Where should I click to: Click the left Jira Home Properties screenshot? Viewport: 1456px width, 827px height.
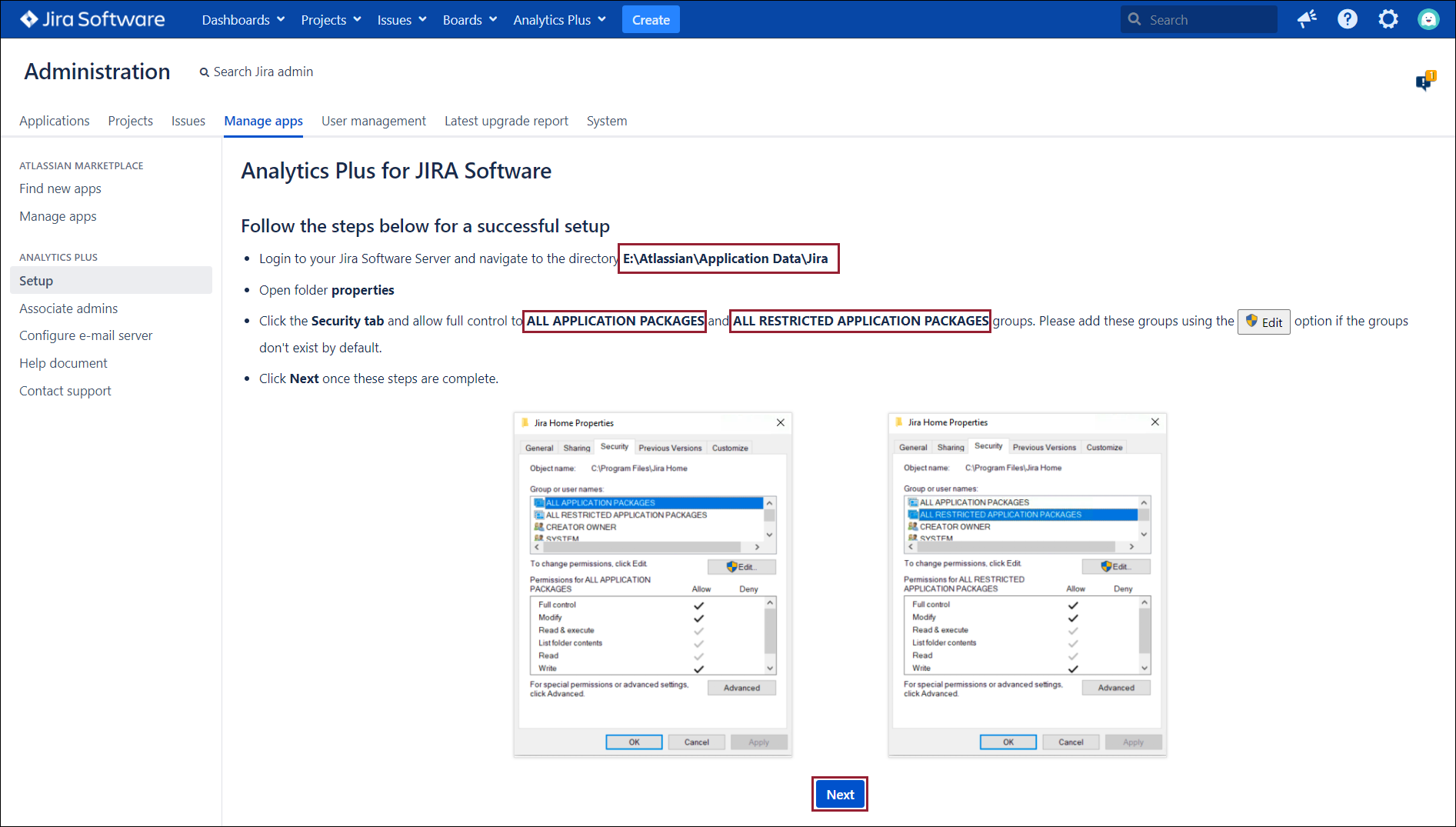pyautogui.click(x=652, y=585)
